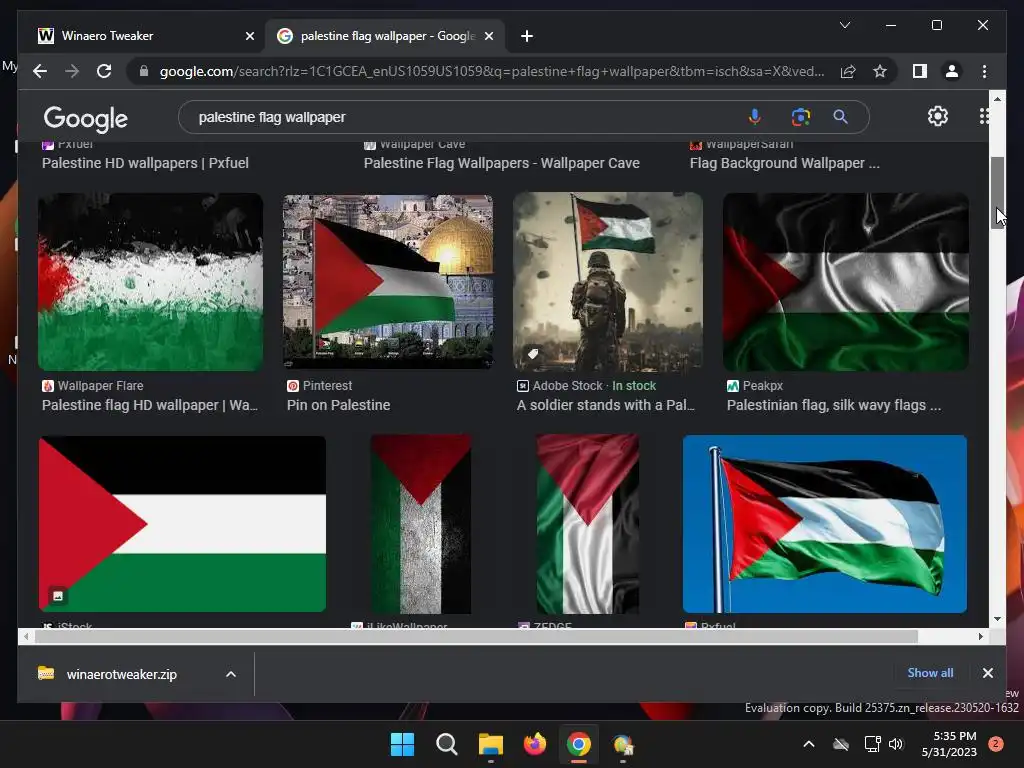Open the Chrome profile menu
The image size is (1024, 768).
tap(952, 71)
